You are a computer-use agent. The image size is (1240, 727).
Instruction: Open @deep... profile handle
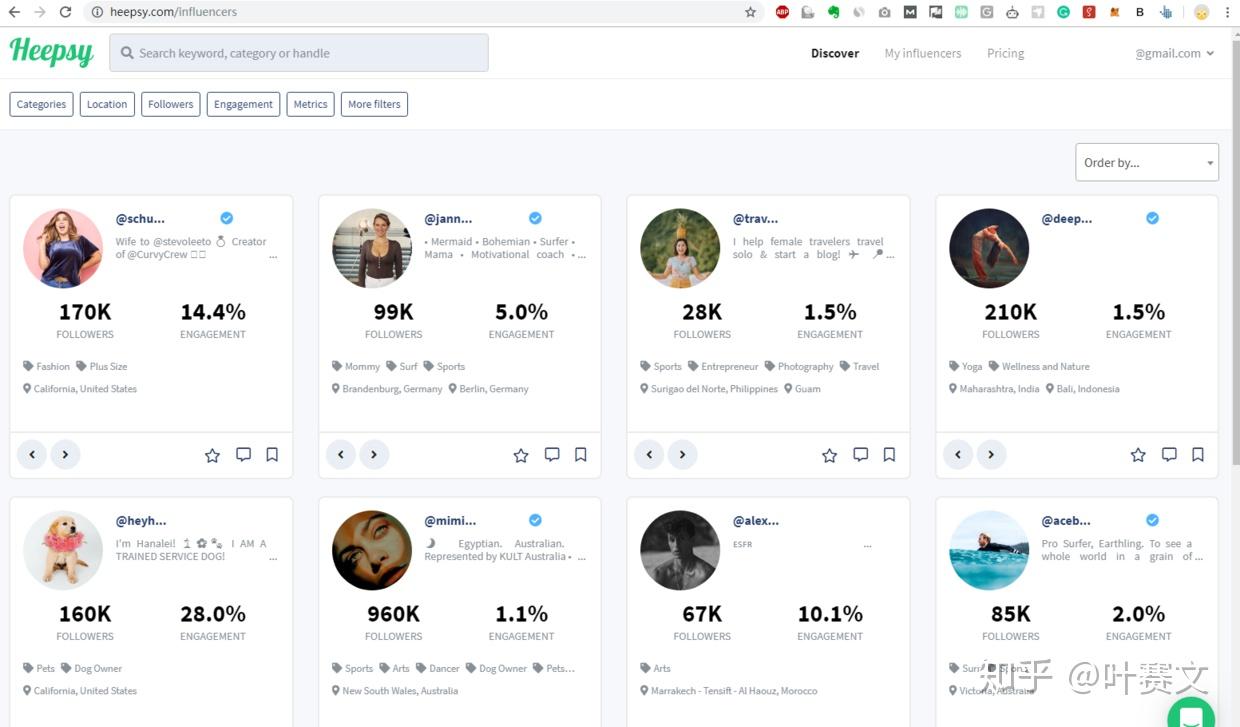1067,218
